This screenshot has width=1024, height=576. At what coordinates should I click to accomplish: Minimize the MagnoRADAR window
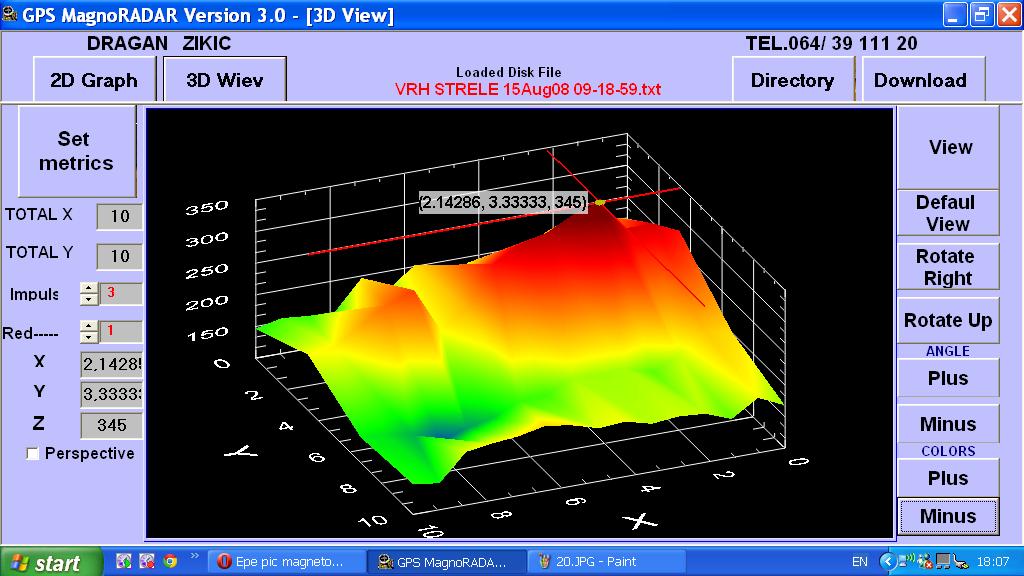click(955, 14)
